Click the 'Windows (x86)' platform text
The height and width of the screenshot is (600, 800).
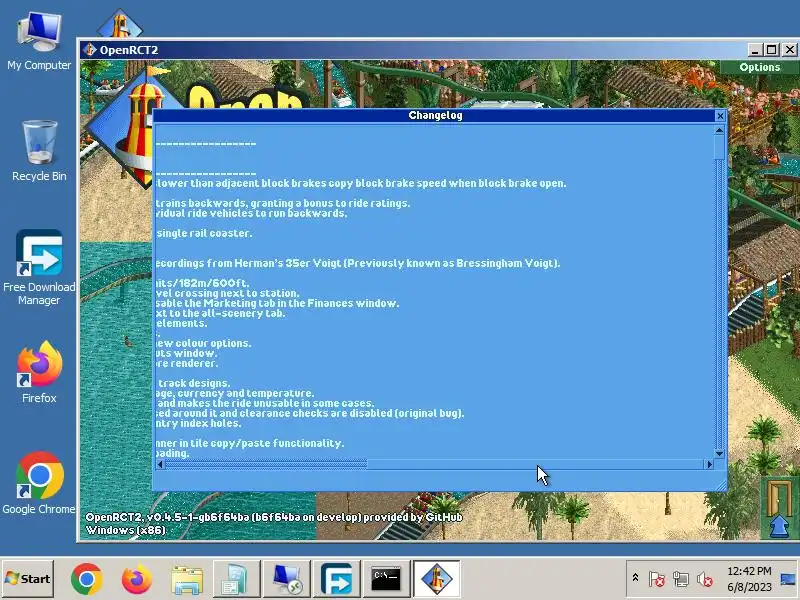126,530
